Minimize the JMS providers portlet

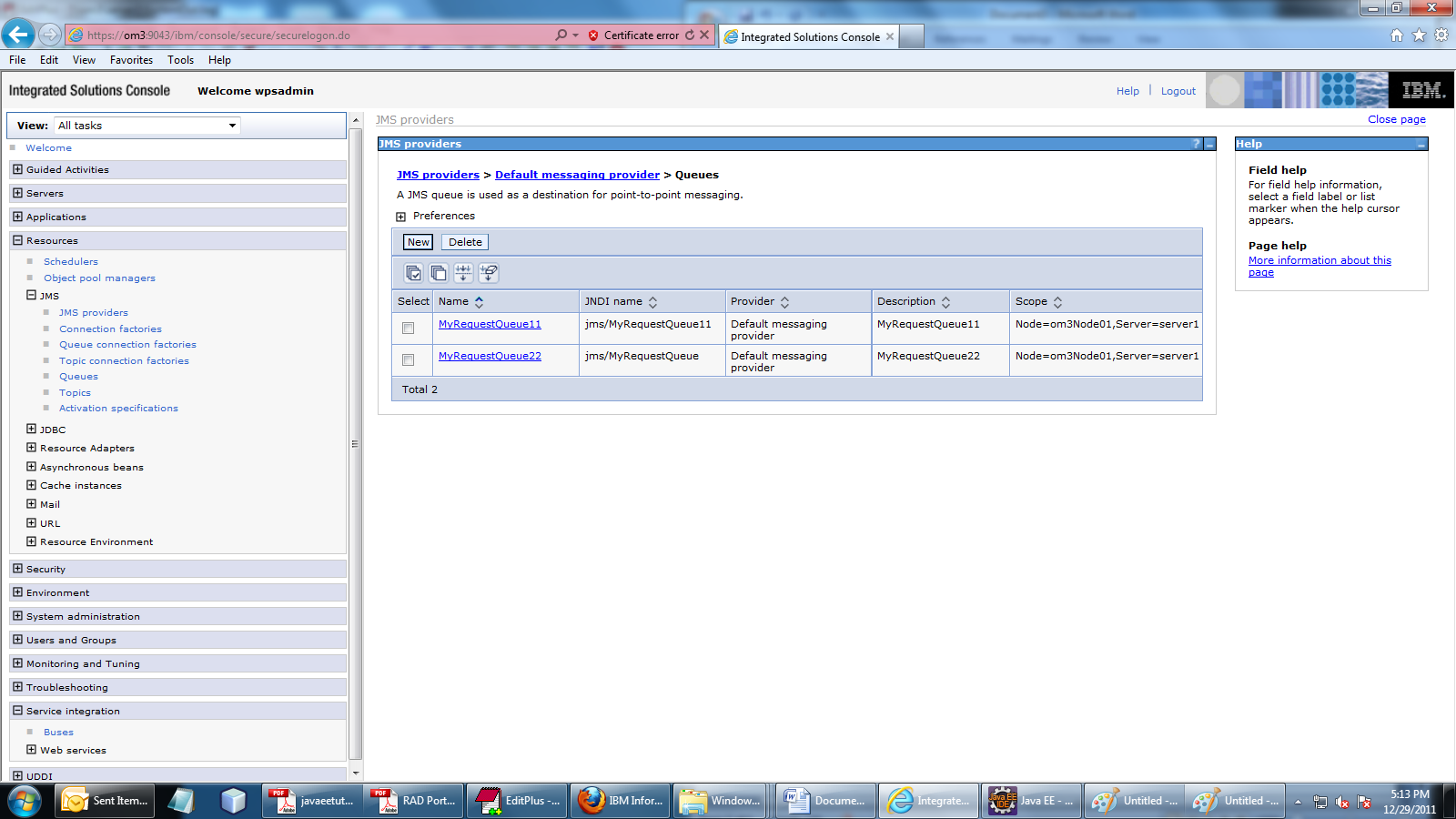click(1209, 144)
